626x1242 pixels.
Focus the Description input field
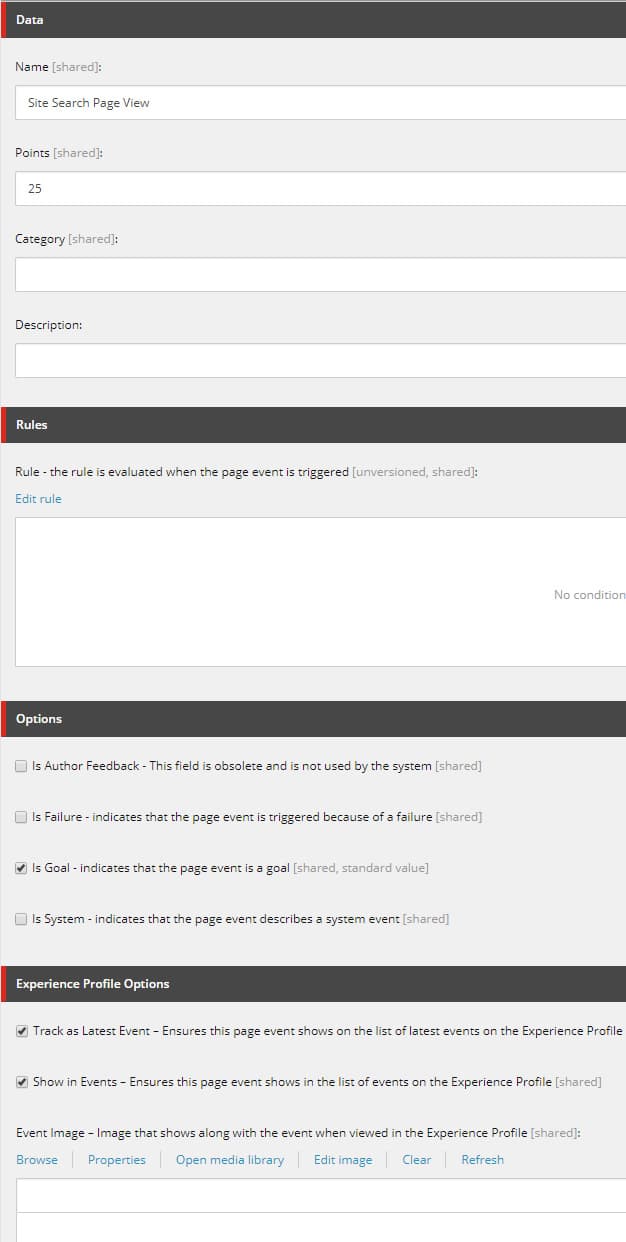click(320, 361)
